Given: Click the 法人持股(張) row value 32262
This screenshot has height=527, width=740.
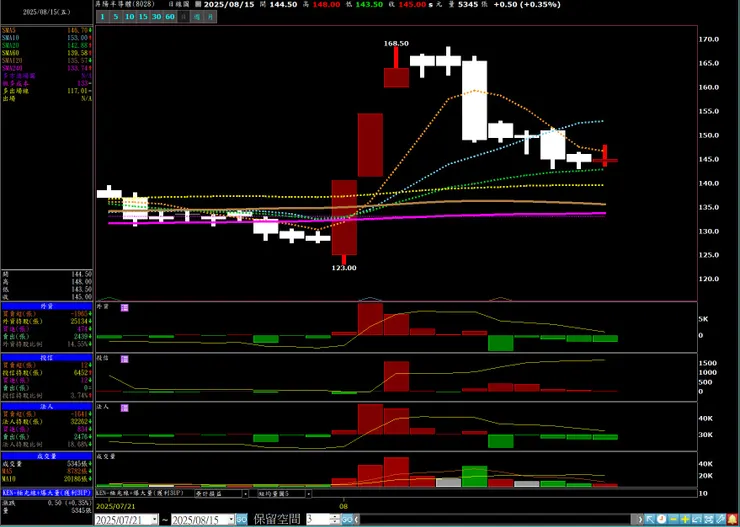Looking at the screenshot, I should [79, 421].
